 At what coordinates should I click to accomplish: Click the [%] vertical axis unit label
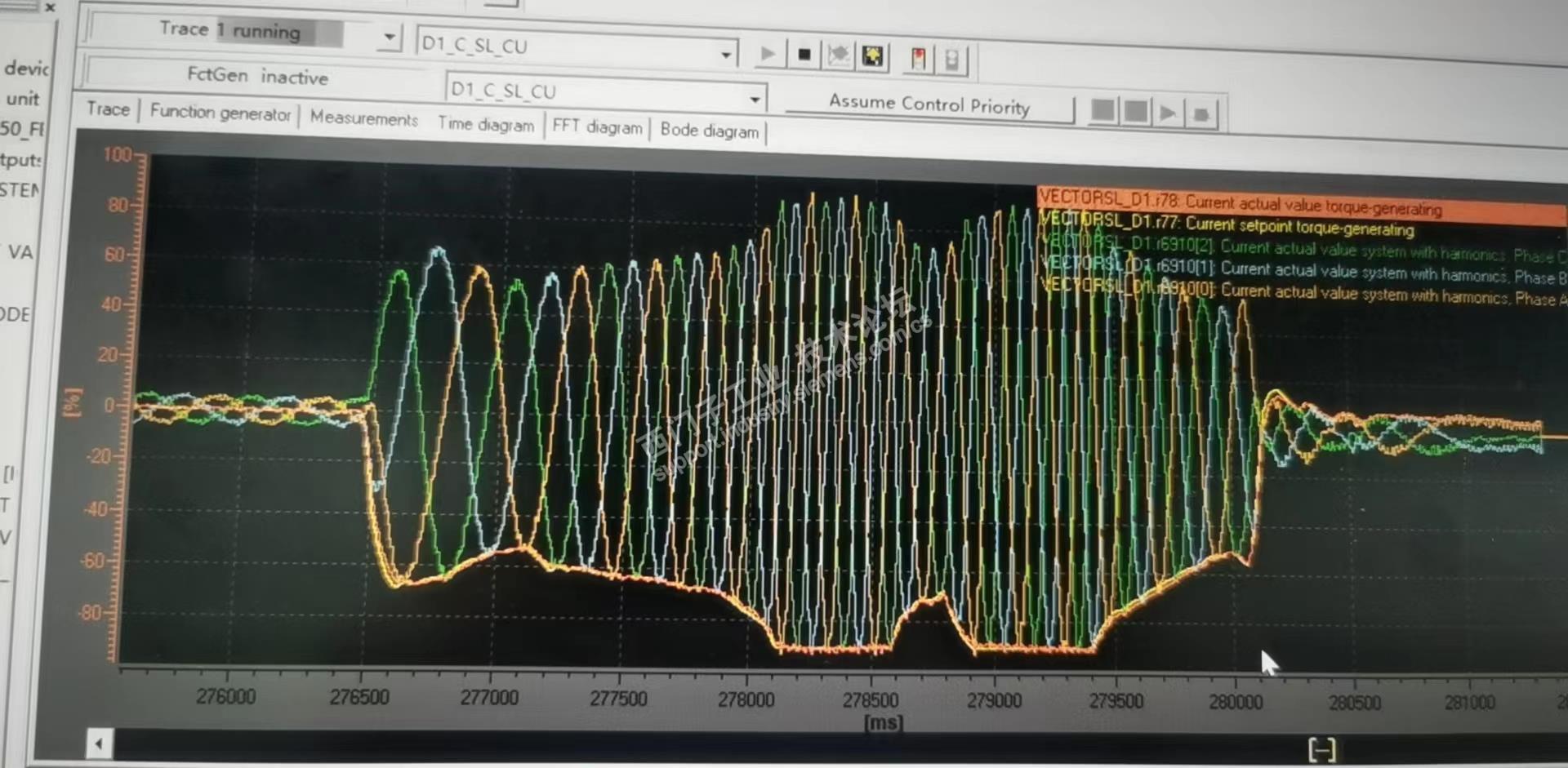coord(73,402)
